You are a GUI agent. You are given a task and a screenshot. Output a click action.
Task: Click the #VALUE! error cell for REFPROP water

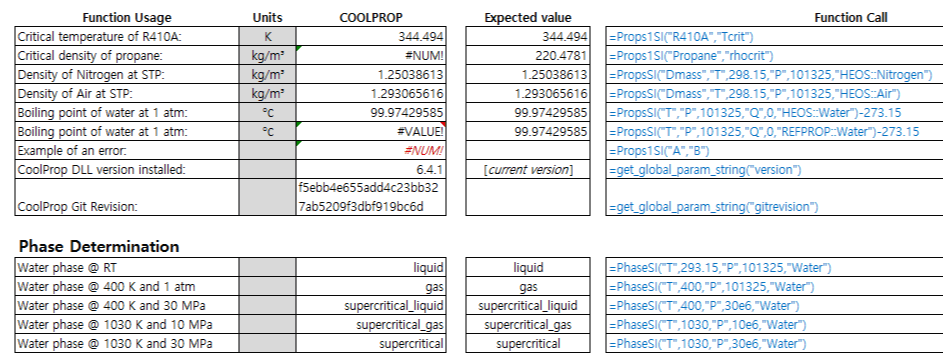[x=371, y=131]
